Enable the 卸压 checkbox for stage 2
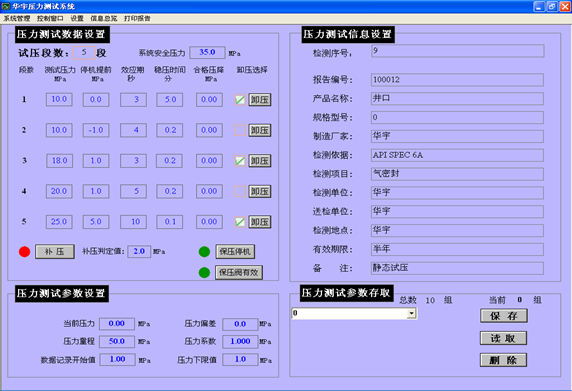Screen dimensions: 572x391 coord(240,130)
